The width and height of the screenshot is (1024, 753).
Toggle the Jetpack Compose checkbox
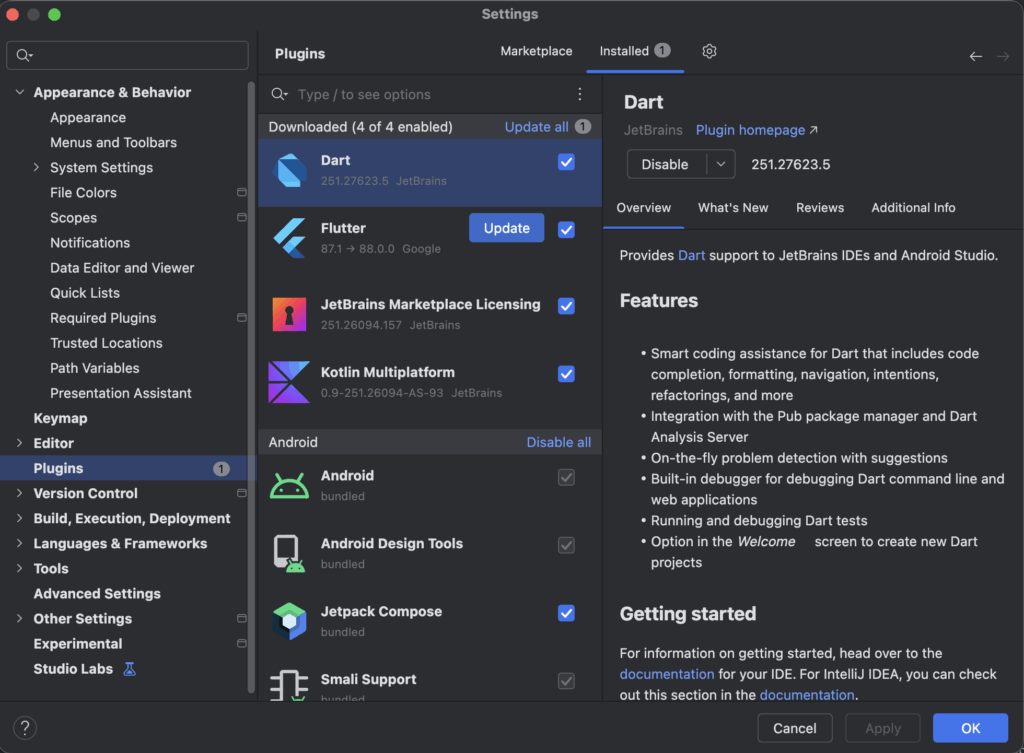[566, 613]
